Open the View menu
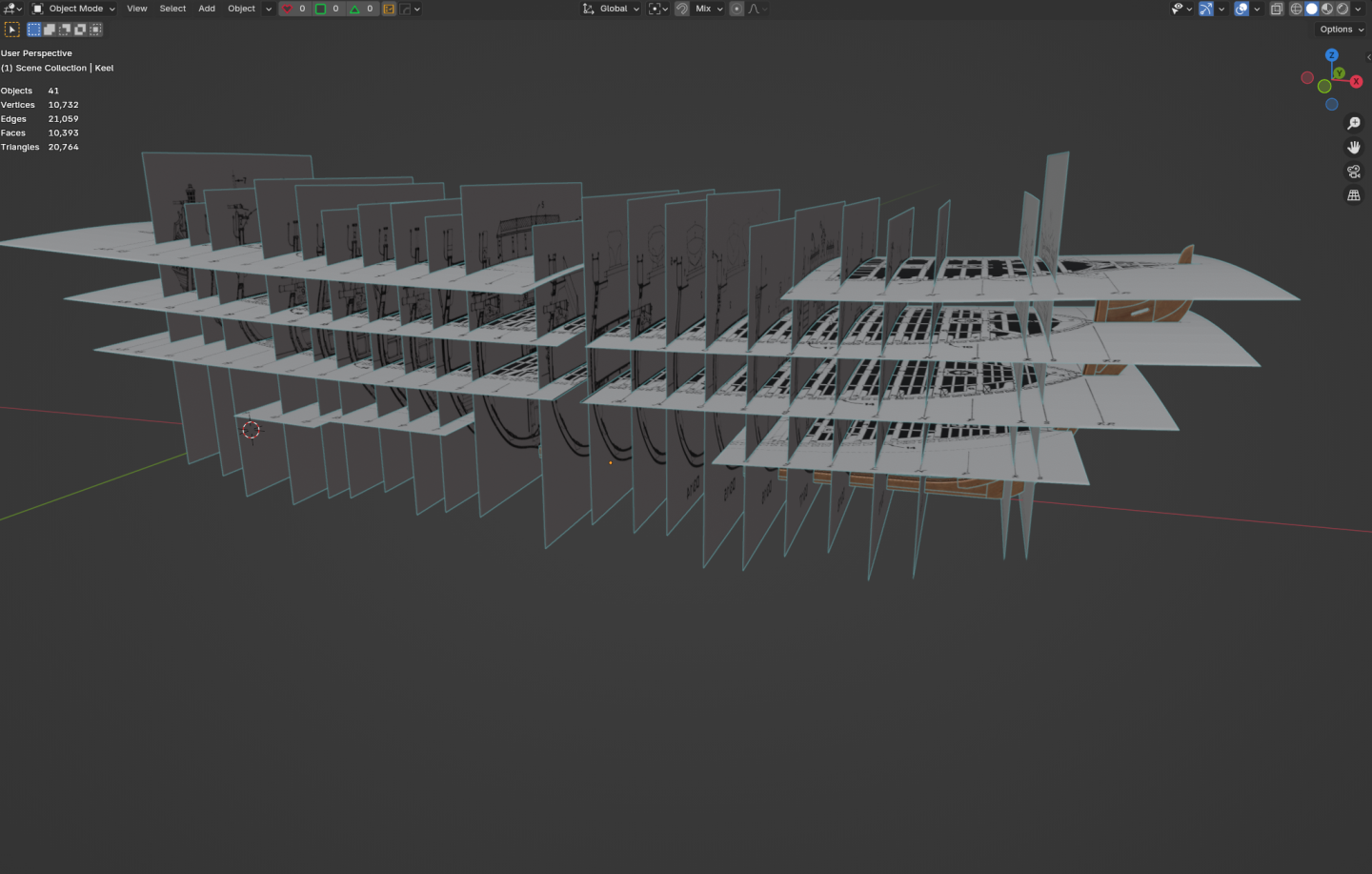This screenshot has height=874, width=1372. pos(137,9)
